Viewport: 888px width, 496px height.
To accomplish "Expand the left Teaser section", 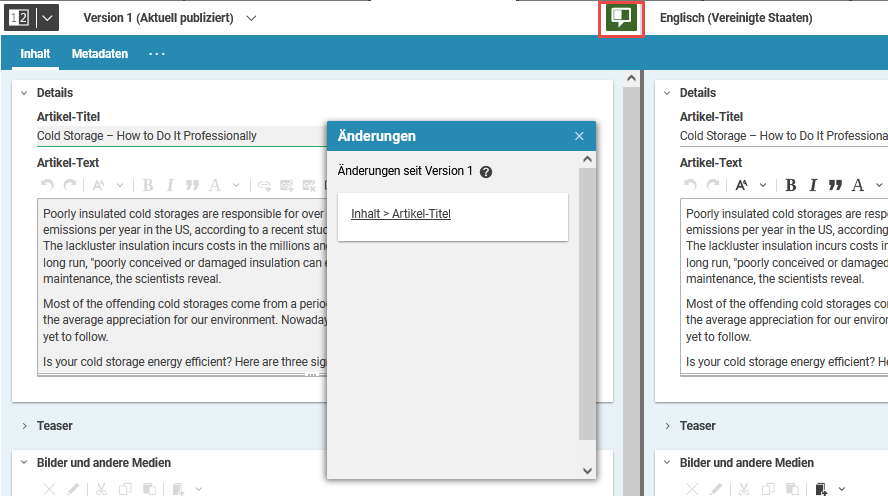I will tap(23, 426).
